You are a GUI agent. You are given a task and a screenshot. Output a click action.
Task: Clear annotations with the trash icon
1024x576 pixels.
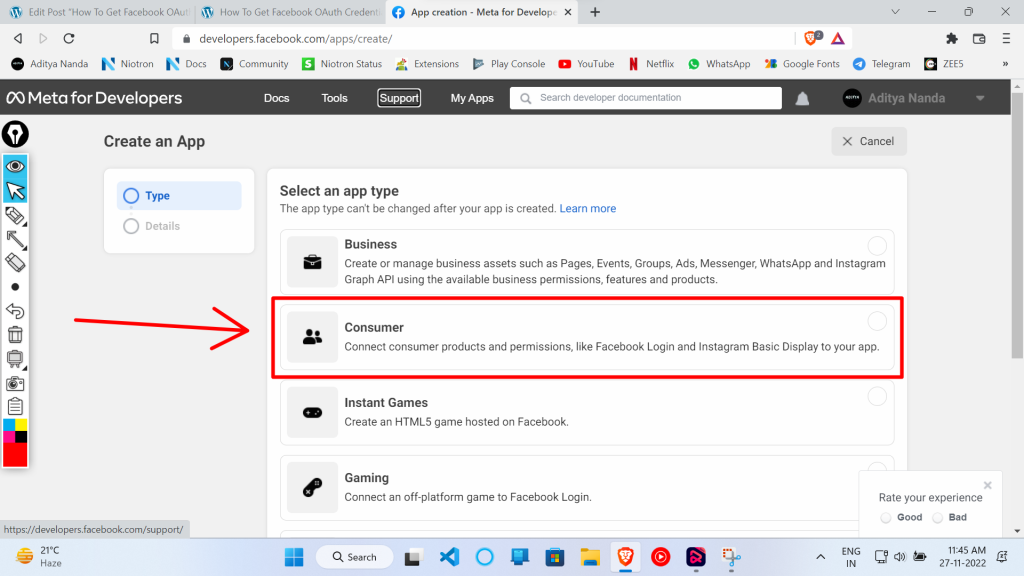[15, 334]
